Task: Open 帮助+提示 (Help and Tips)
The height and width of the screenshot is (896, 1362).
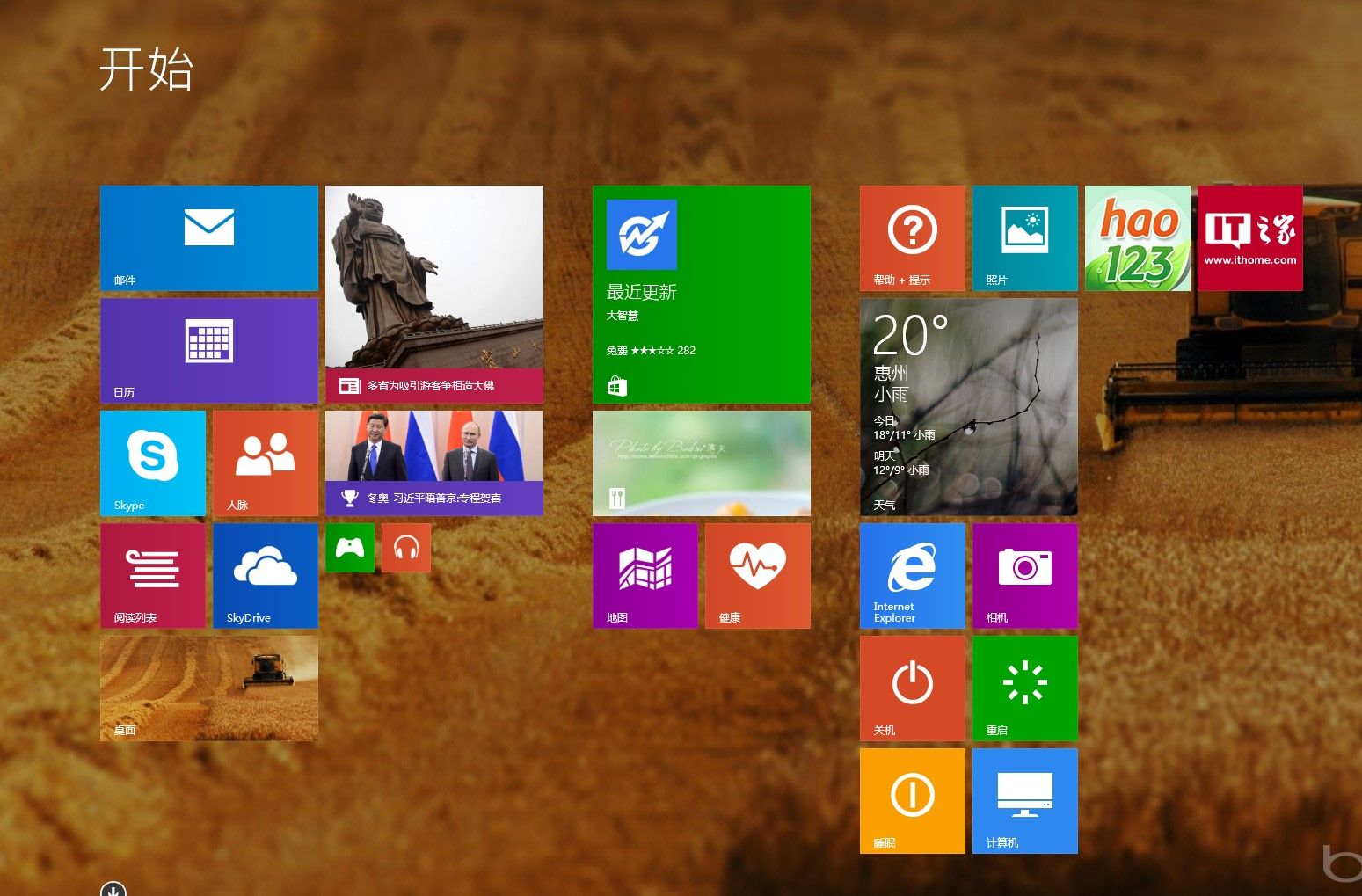Action: pos(912,237)
